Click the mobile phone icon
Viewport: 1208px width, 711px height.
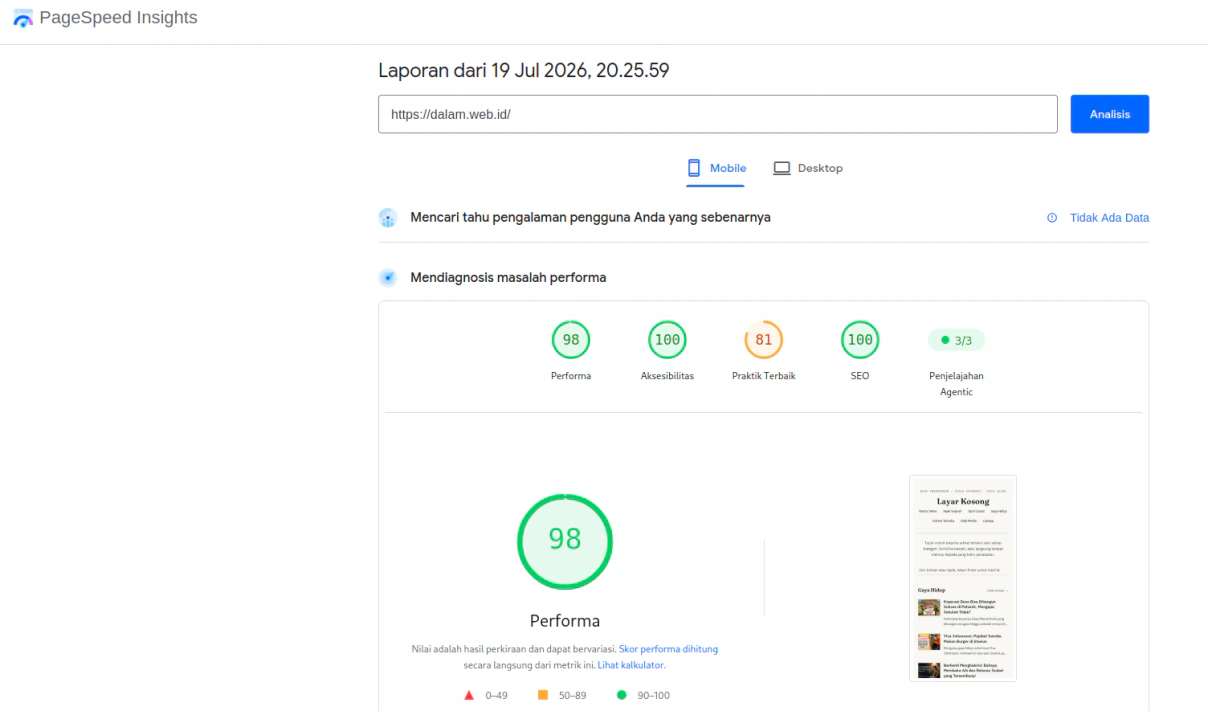pos(694,168)
